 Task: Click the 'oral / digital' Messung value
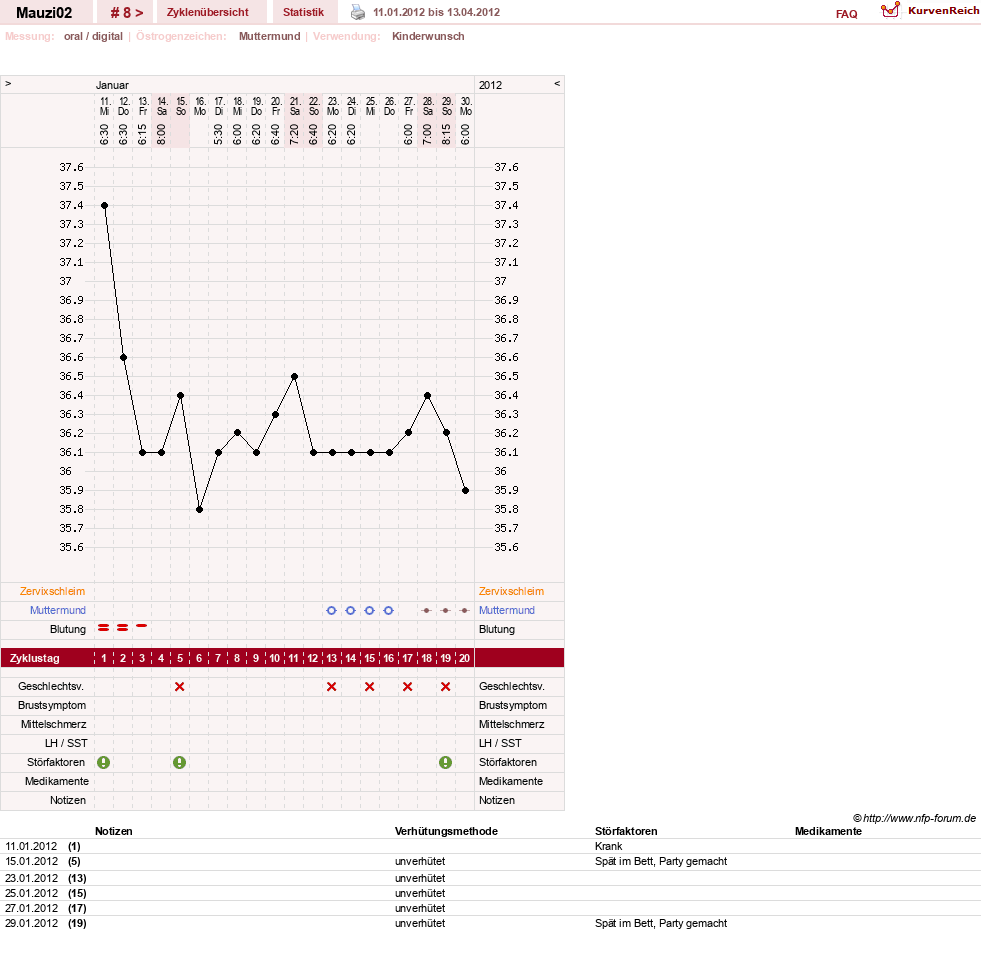(93, 36)
